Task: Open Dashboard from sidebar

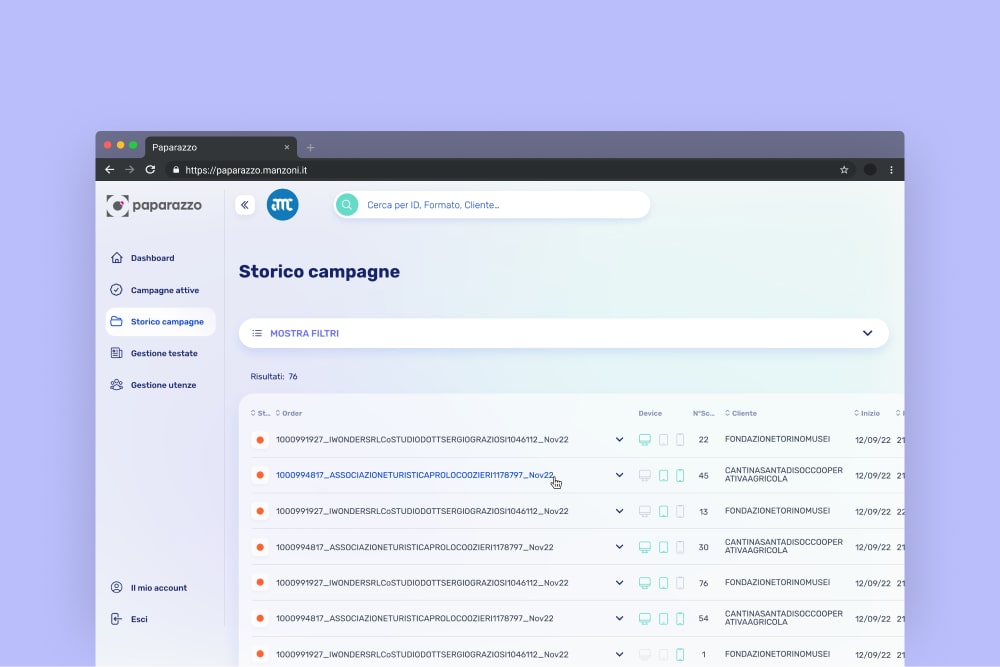Action: [152, 258]
